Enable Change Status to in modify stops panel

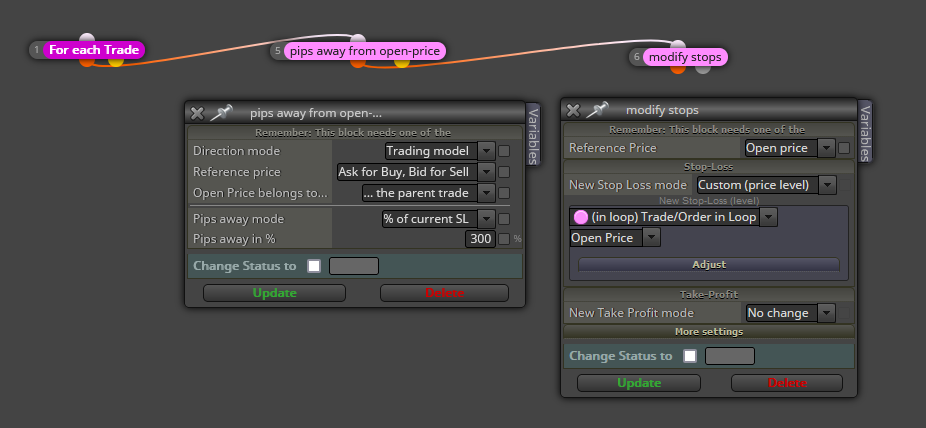[x=690, y=356]
